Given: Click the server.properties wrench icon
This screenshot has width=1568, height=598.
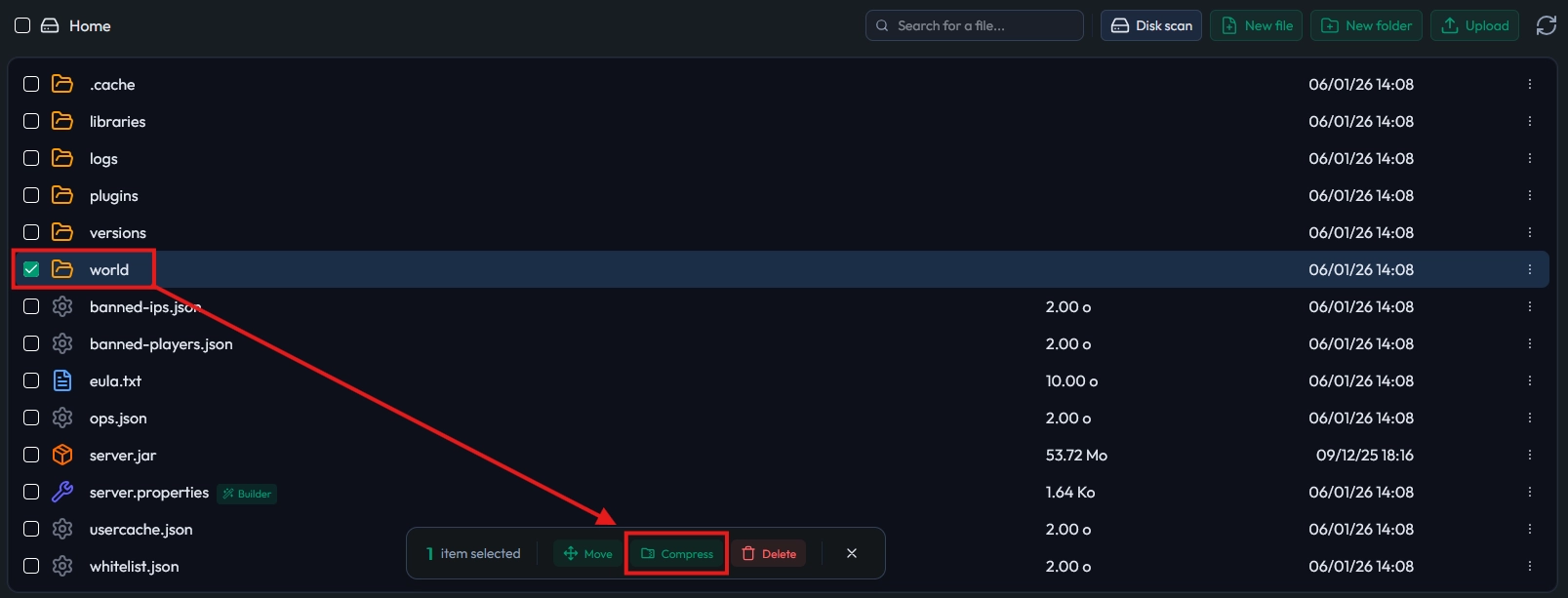Looking at the screenshot, I should coord(62,492).
